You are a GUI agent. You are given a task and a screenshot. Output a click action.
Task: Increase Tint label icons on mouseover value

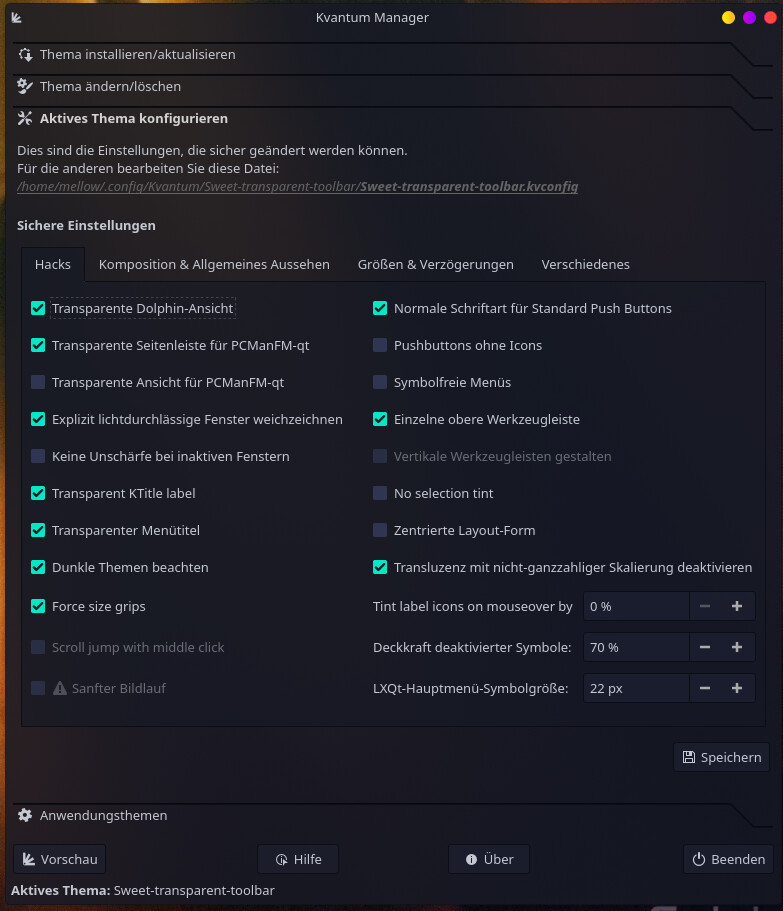tap(737, 606)
